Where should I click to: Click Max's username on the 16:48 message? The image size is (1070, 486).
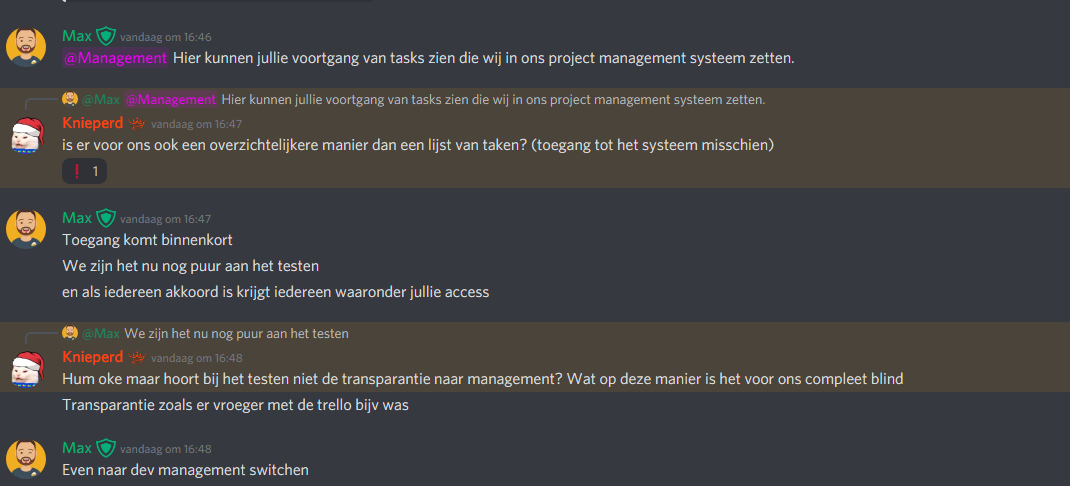[x=77, y=448]
